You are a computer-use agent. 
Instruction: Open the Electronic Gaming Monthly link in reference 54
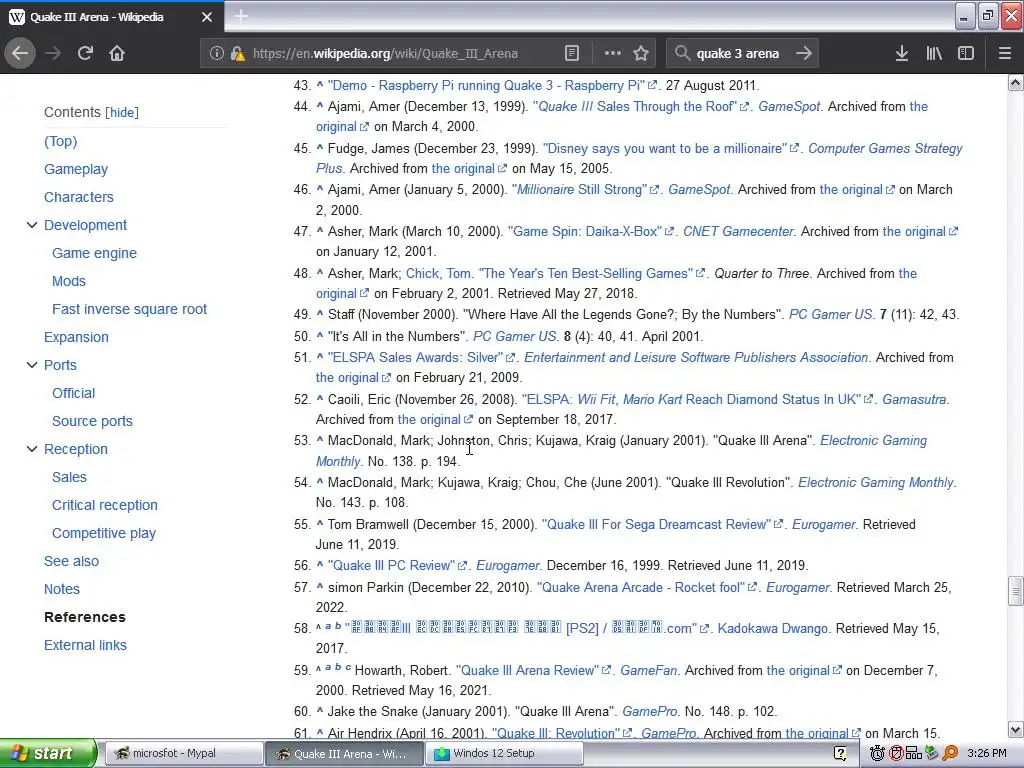tap(876, 483)
